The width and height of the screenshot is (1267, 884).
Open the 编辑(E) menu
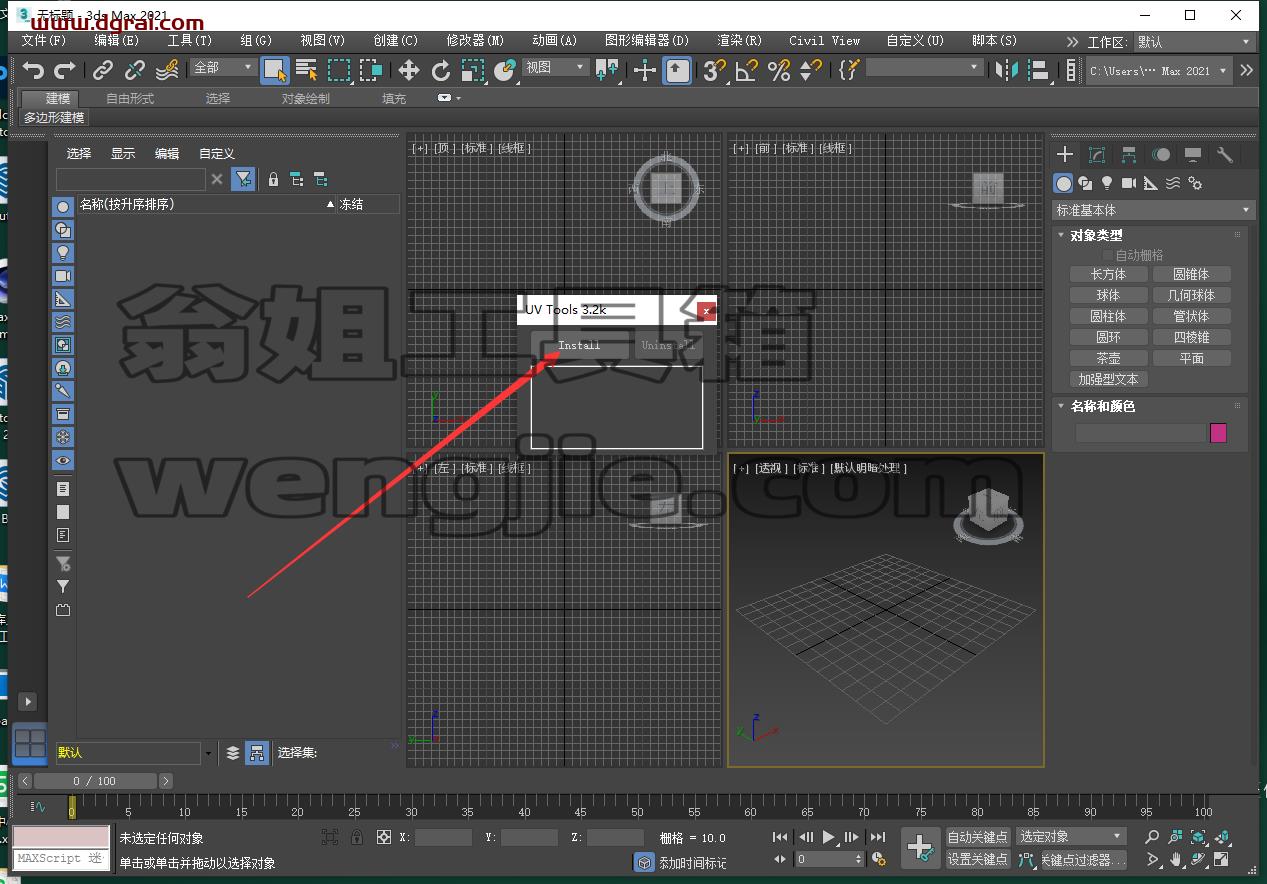[116, 41]
